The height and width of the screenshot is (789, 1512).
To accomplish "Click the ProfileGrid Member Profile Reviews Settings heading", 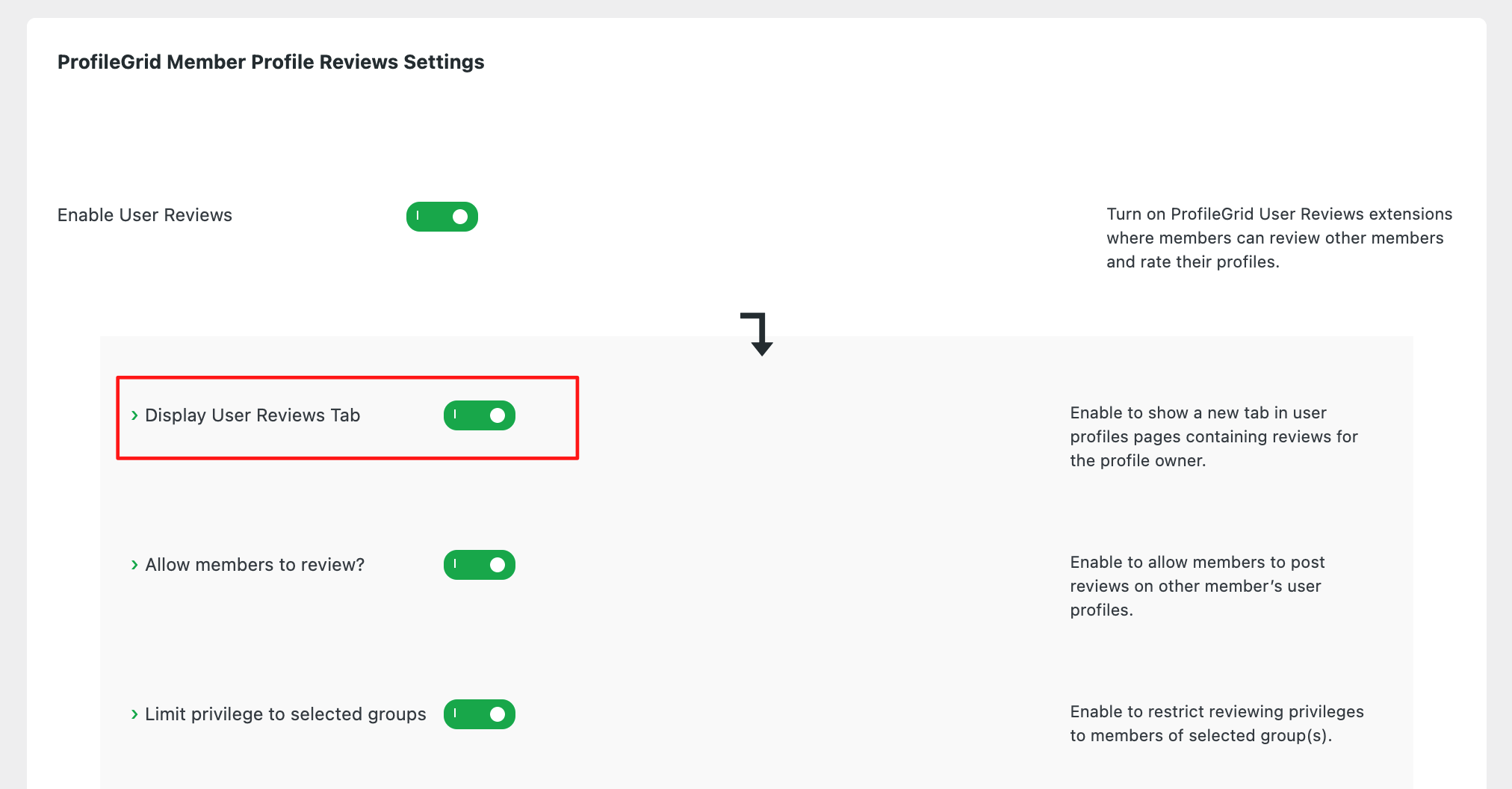I will click(270, 62).
